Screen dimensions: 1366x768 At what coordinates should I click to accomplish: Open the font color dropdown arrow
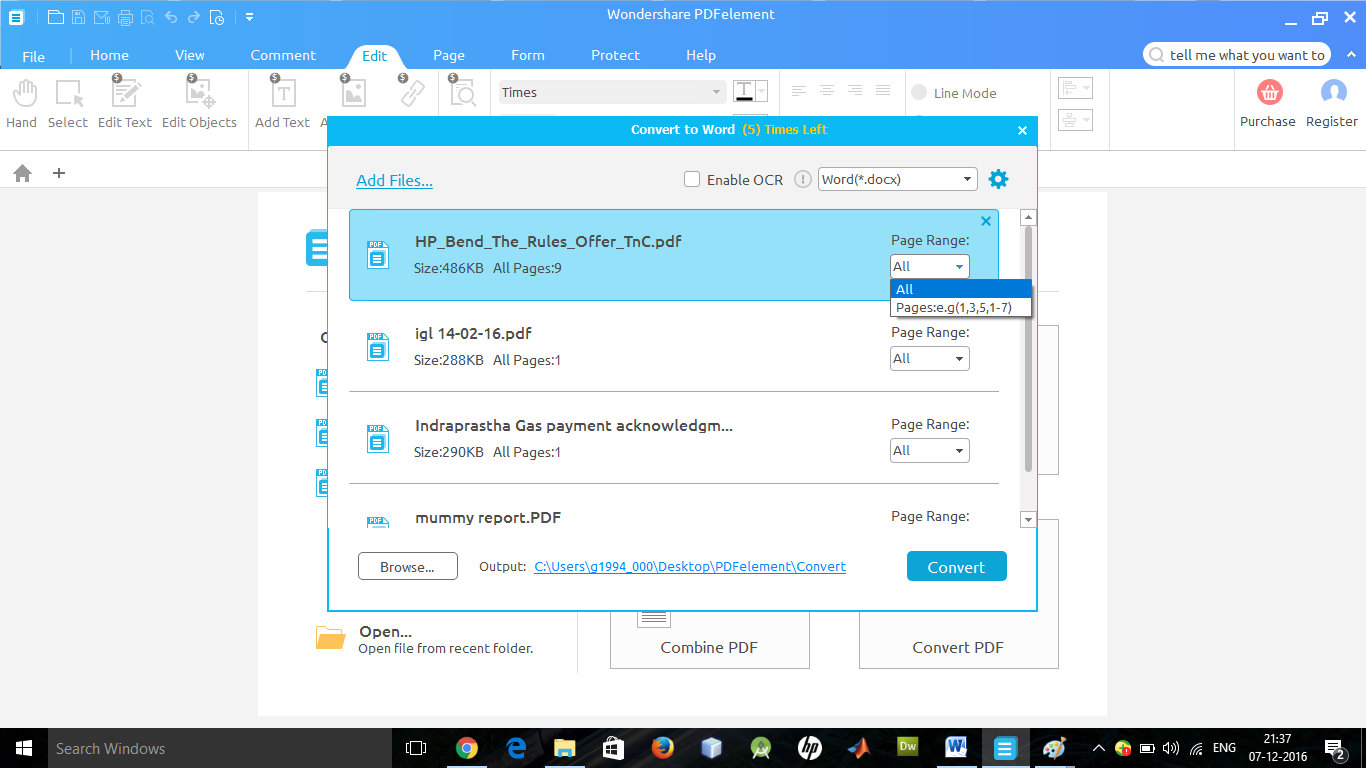762,92
